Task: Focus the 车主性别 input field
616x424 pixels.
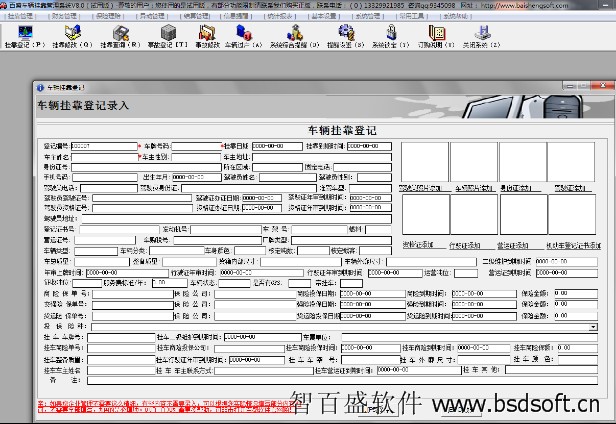Action: coord(196,157)
